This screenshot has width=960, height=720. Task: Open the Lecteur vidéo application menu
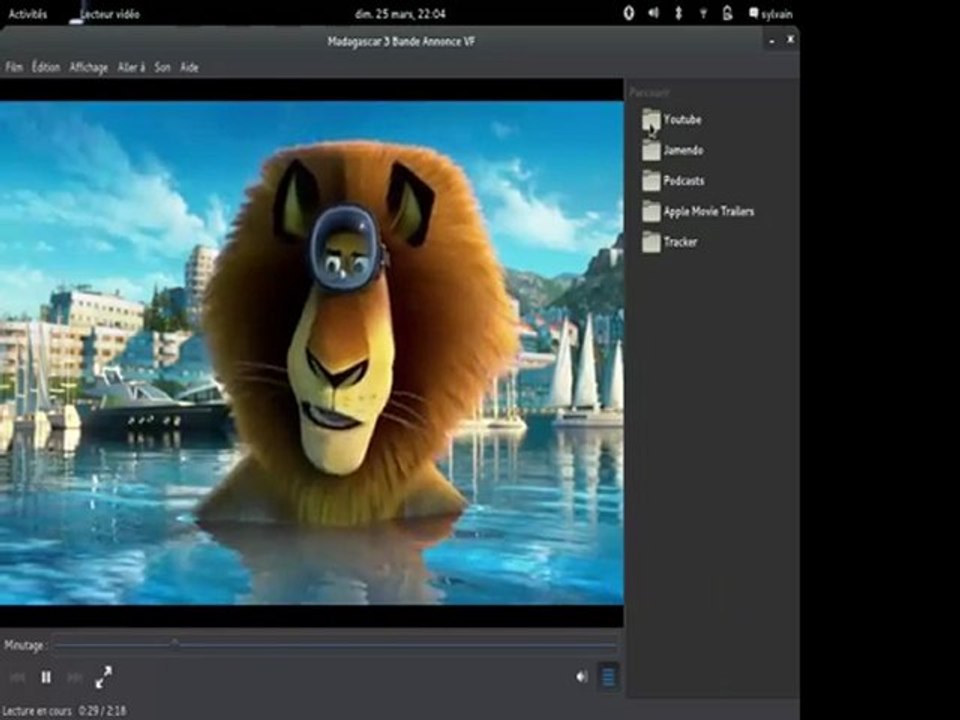pyautogui.click(x=104, y=13)
